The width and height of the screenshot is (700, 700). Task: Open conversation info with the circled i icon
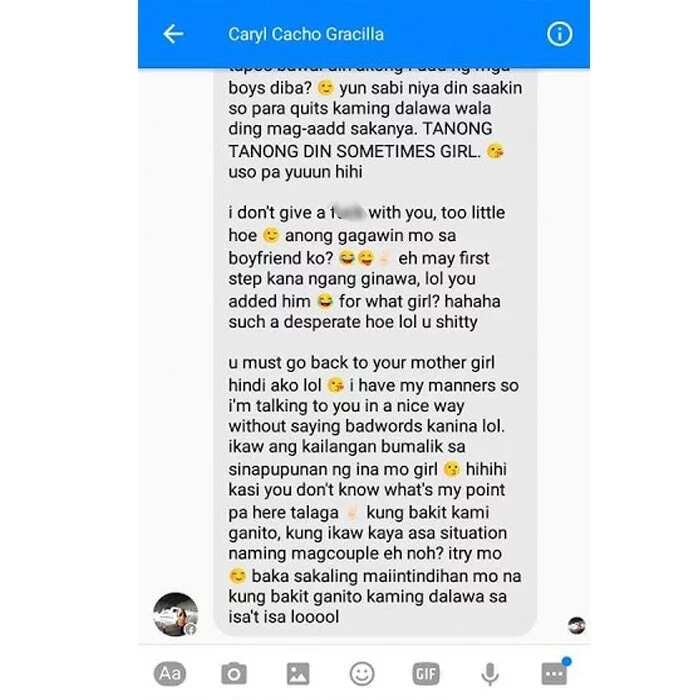559,34
